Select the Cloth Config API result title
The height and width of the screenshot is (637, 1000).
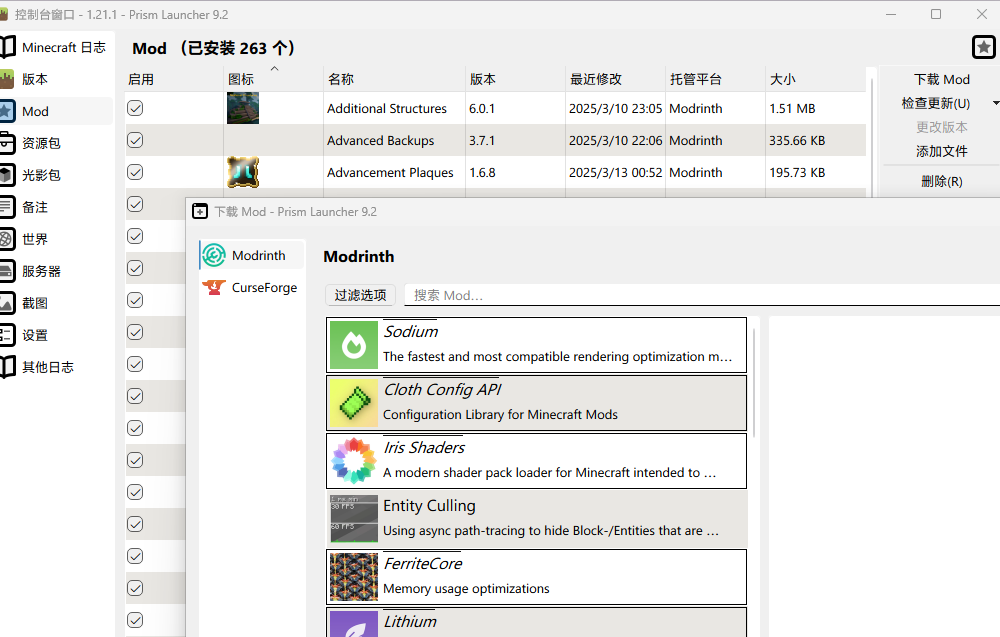coord(442,390)
